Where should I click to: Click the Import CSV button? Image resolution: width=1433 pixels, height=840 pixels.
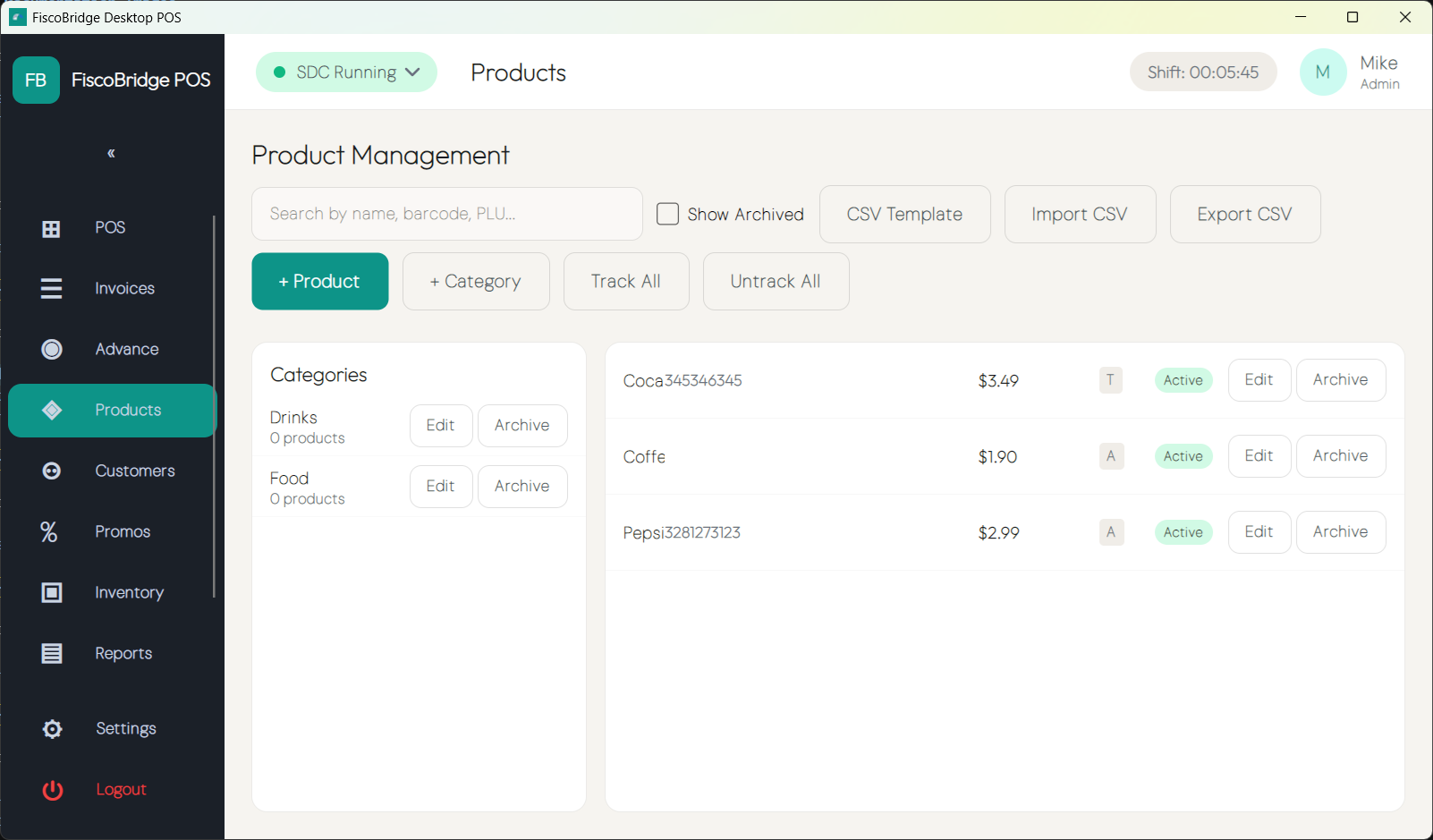[x=1080, y=214]
